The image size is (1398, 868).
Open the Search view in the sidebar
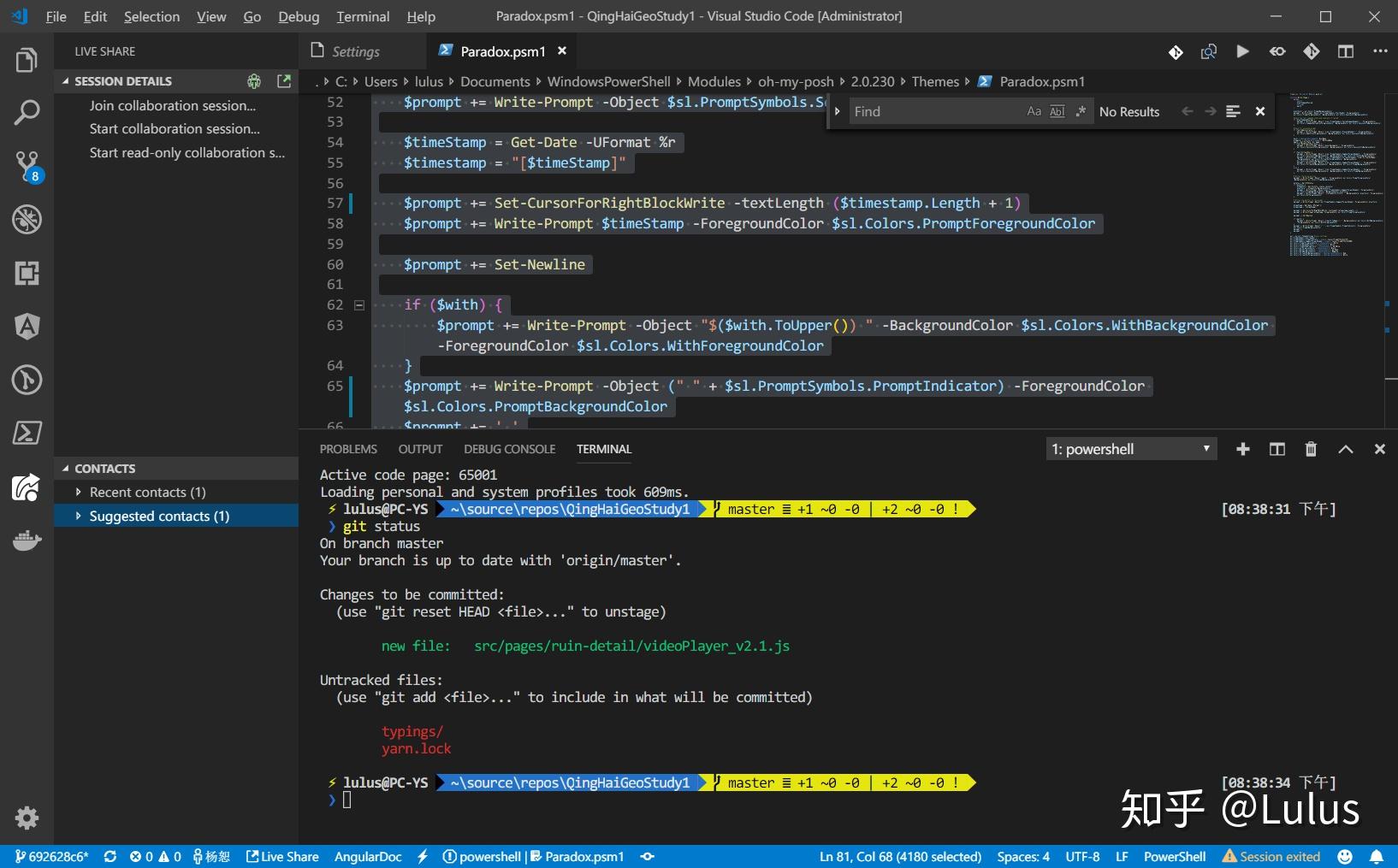27,111
